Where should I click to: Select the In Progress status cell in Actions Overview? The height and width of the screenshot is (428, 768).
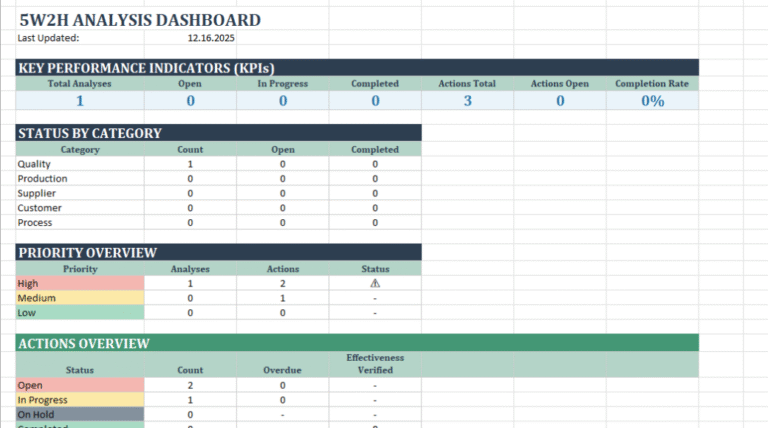(80, 400)
